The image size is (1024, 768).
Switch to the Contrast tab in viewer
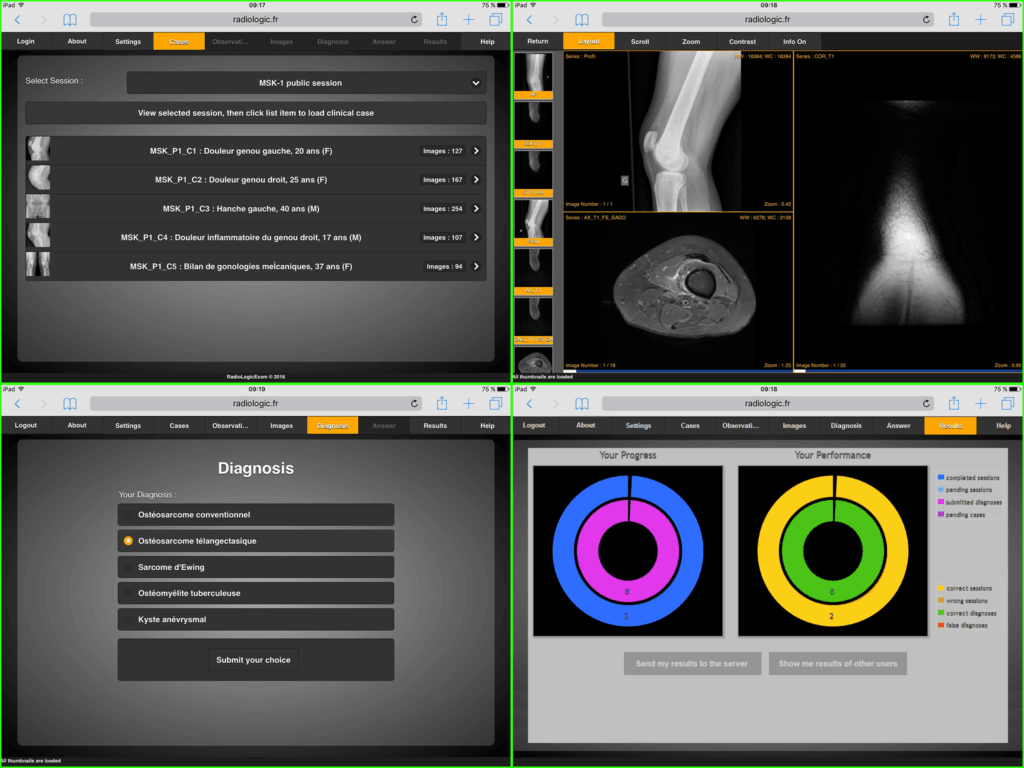742,41
